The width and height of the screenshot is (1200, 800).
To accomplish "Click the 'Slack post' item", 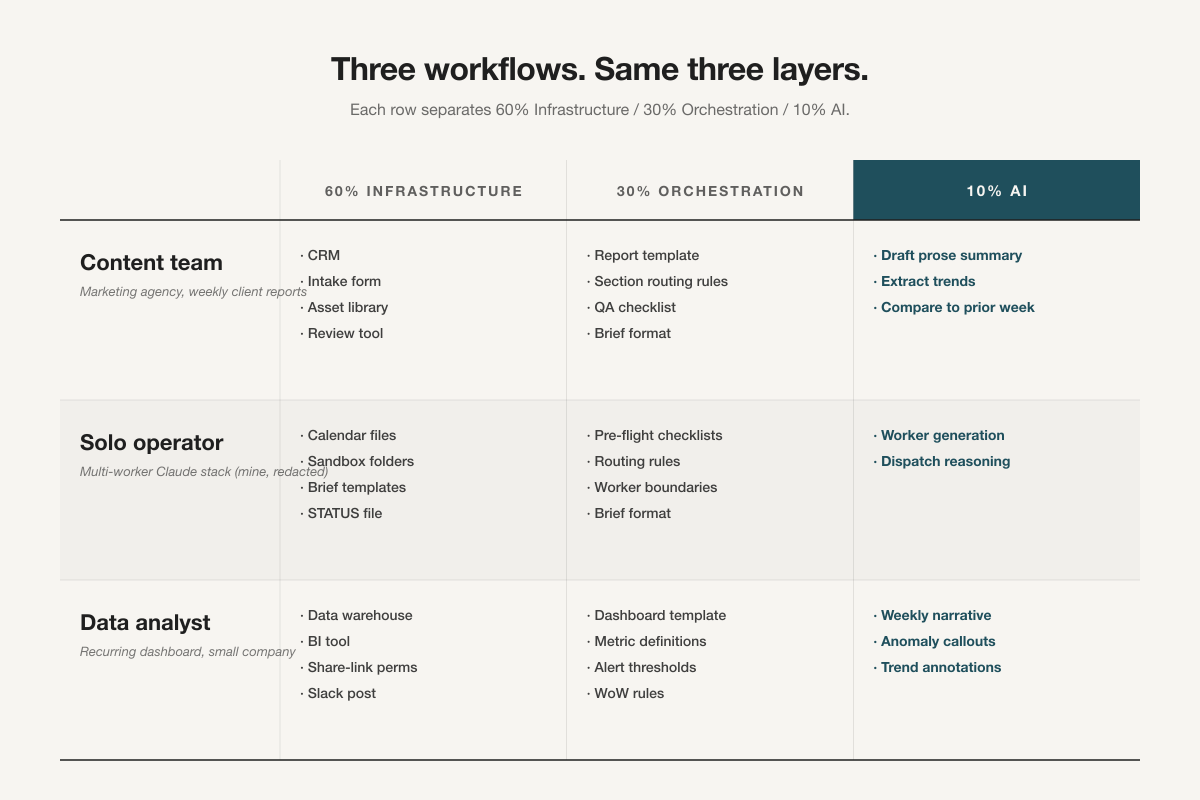I will point(338,693).
